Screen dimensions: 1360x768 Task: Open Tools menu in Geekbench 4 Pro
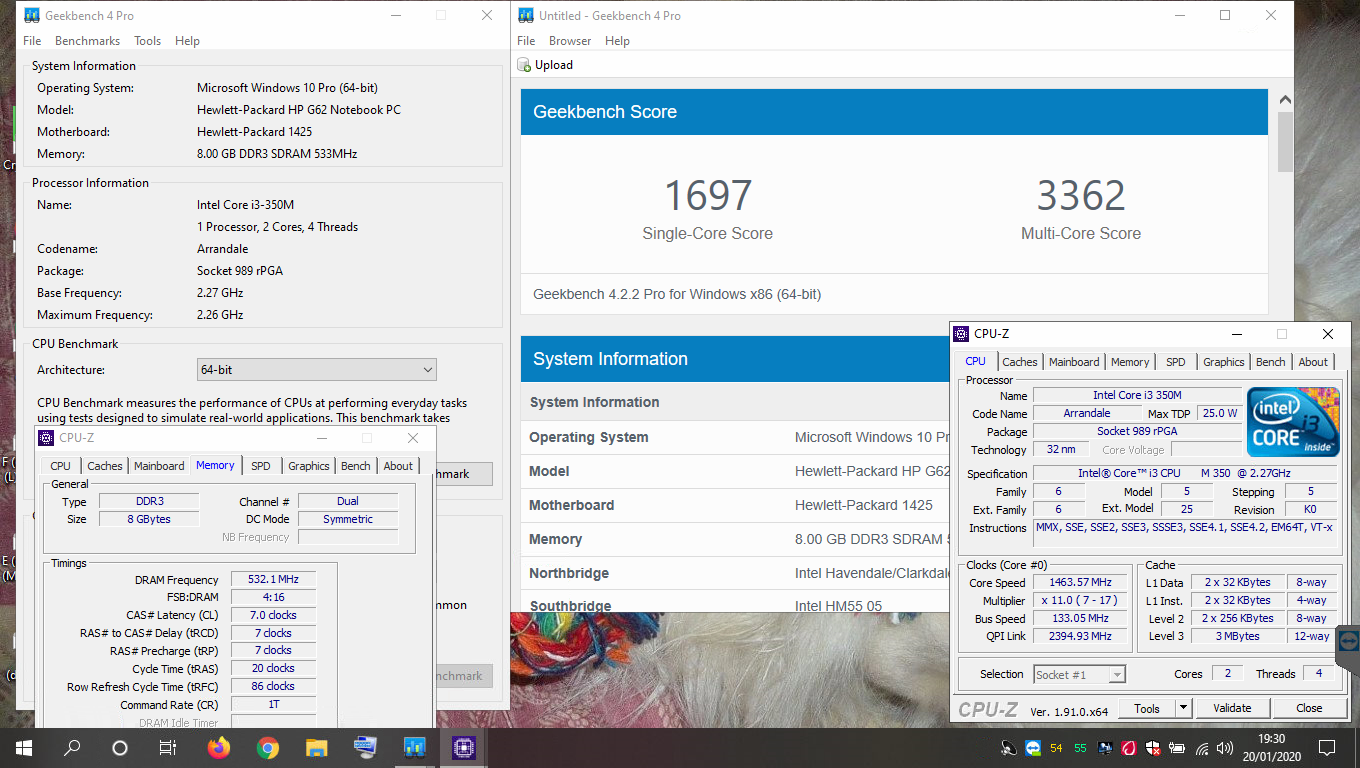coord(147,41)
